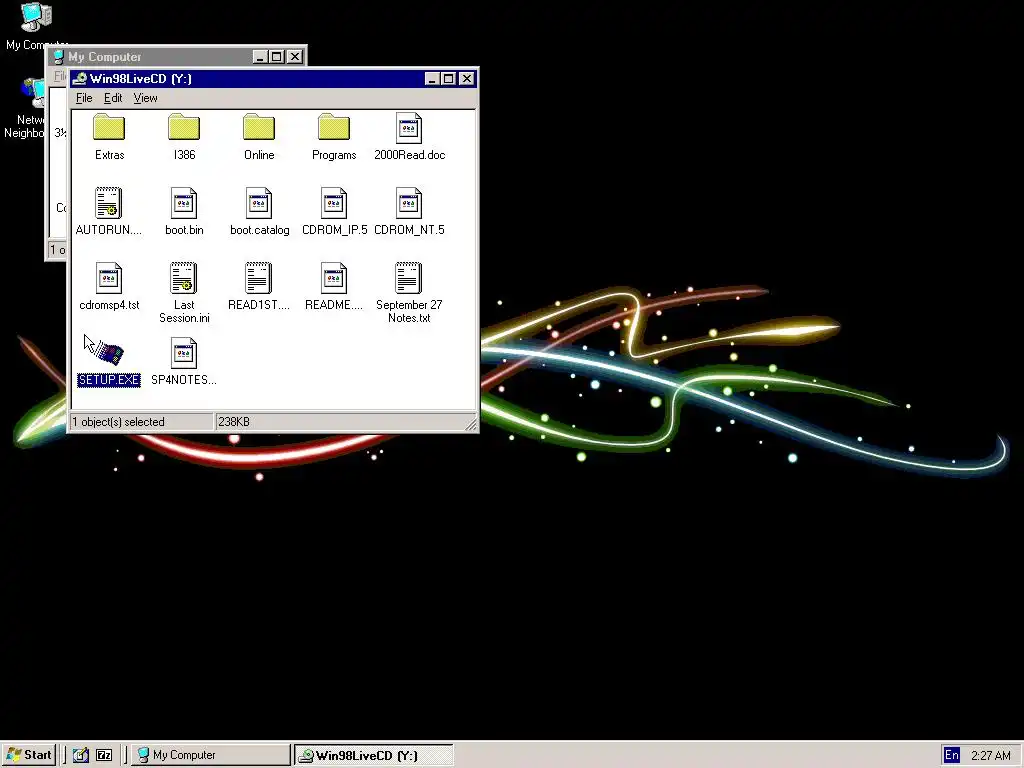The height and width of the screenshot is (768, 1024).
Task: Click the Start button
Action: pyautogui.click(x=29, y=755)
